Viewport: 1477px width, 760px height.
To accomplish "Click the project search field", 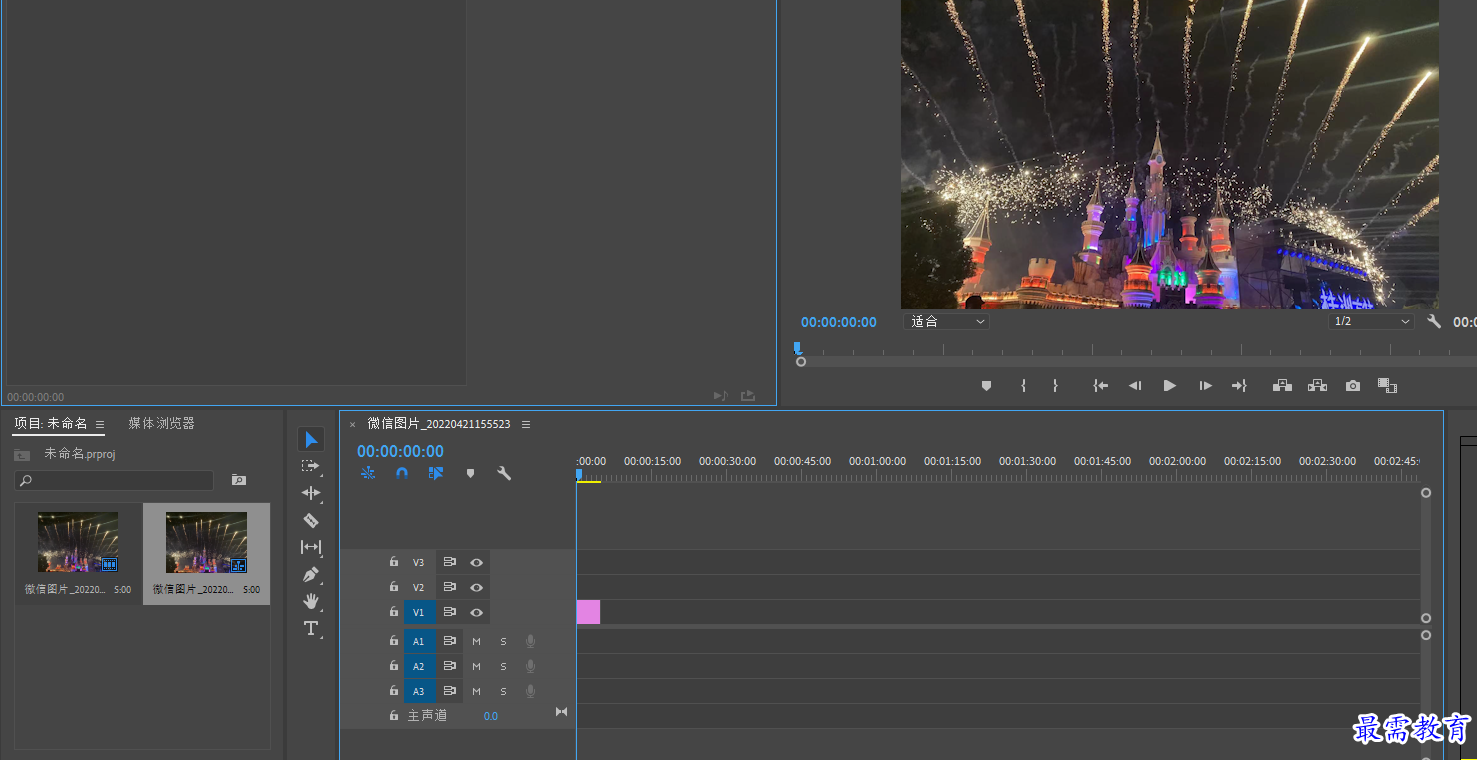I will [x=114, y=481].
